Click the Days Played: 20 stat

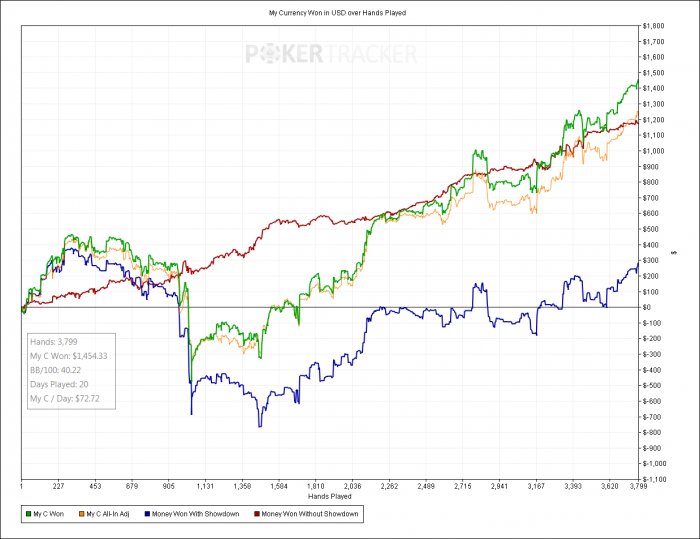59,384
